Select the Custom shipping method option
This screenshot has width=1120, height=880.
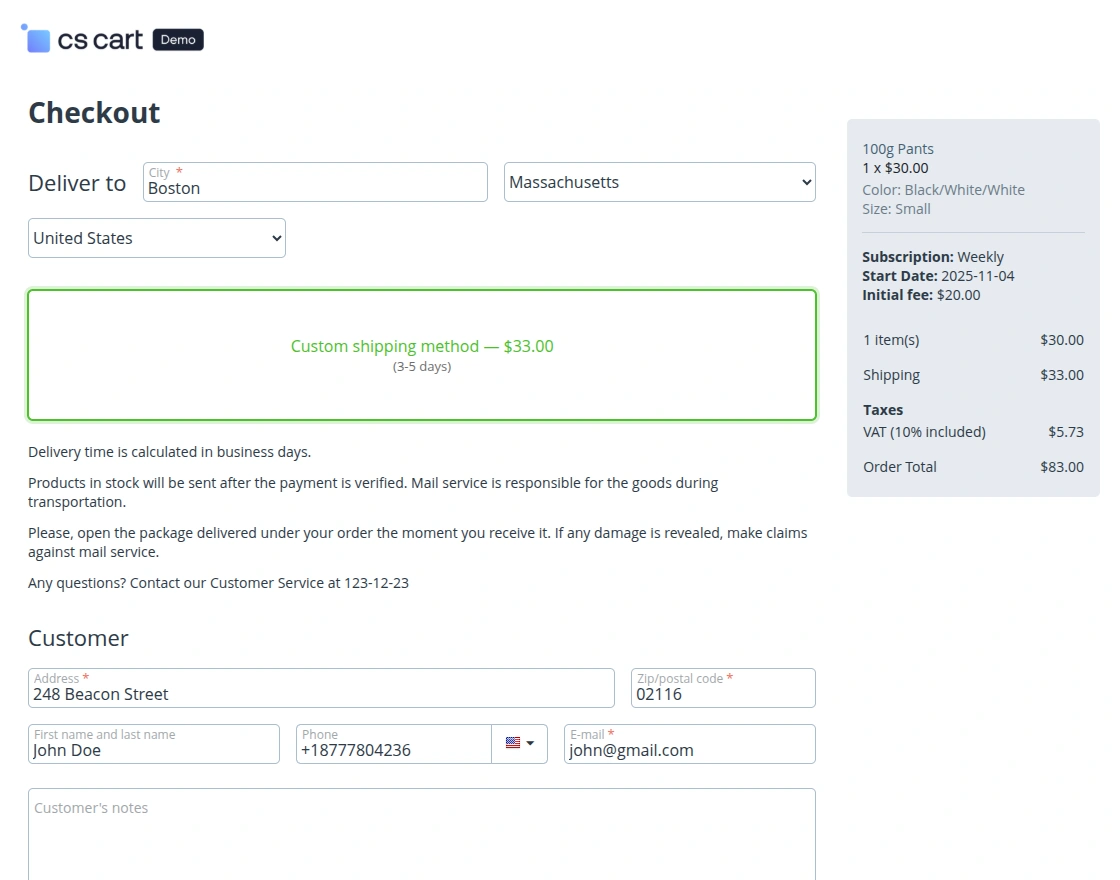[x=422, y=355]
